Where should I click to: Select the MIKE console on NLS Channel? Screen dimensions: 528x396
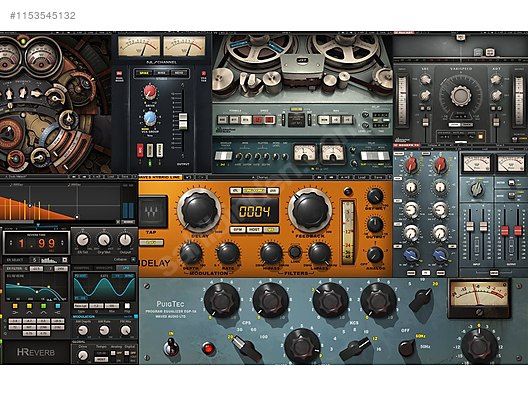coord(162,73)
